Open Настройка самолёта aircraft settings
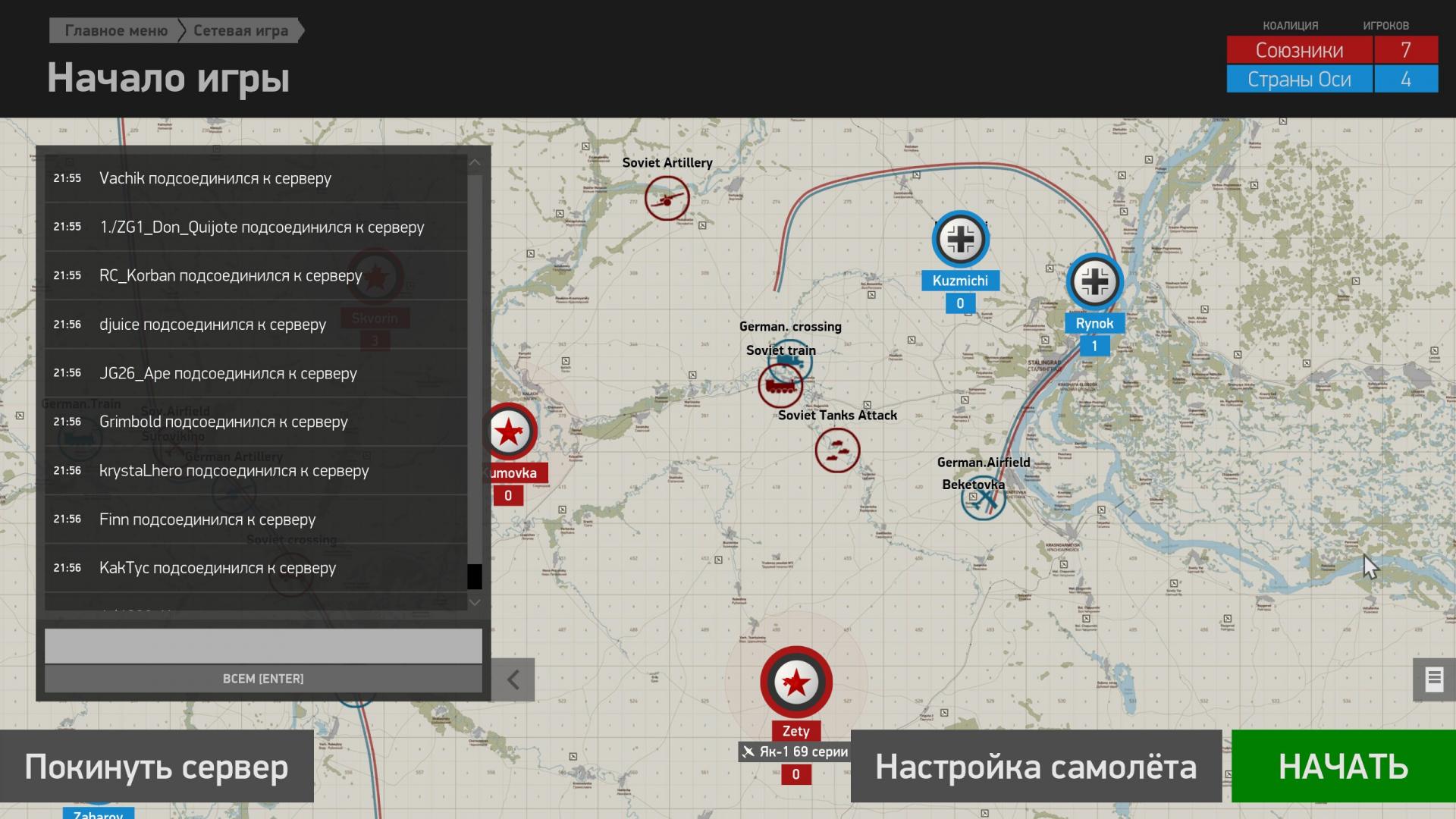This screenshot has height=819, width=1456. 1036,767
